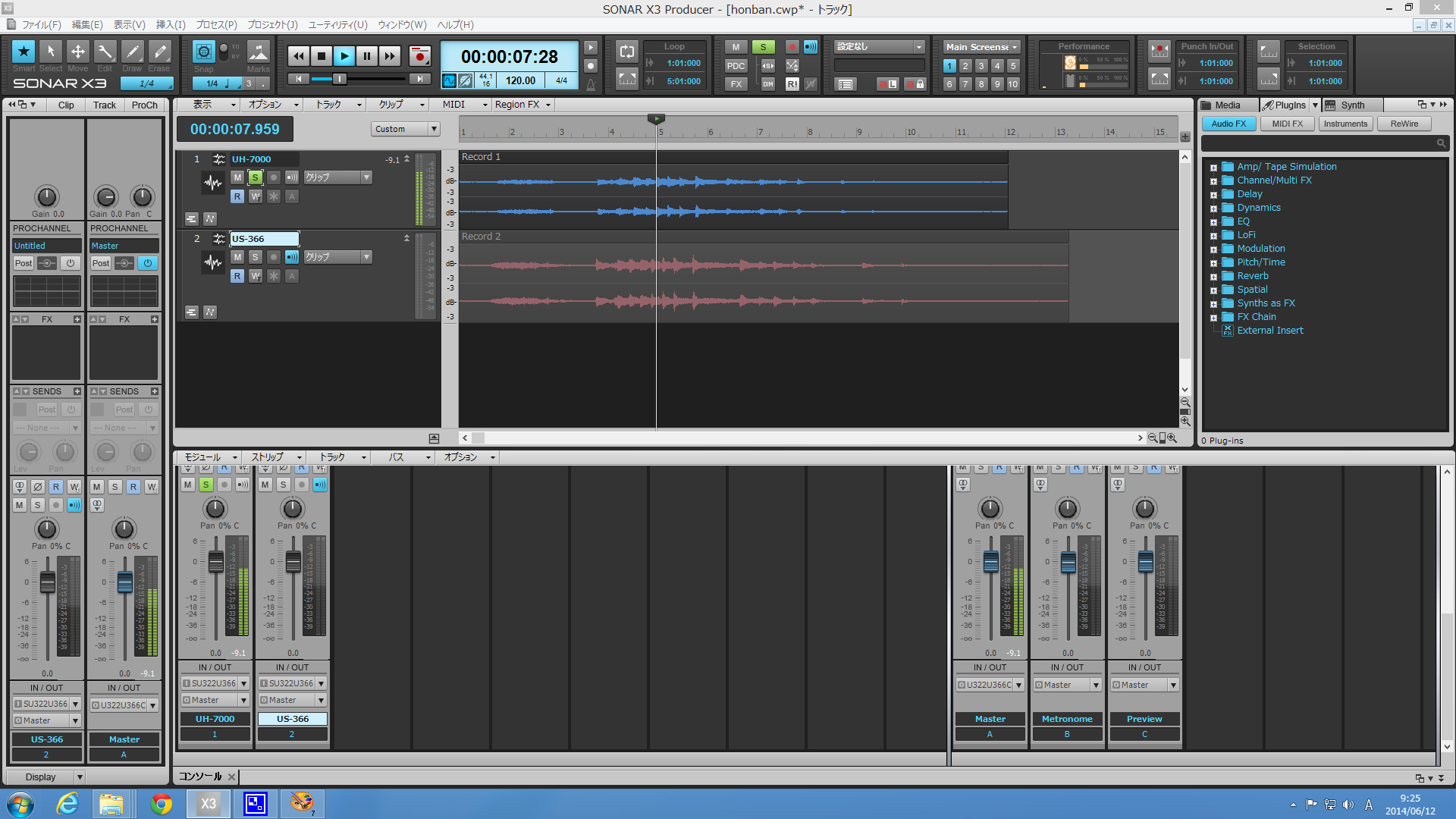This screenshot has height=819, width=1456.
Task: Click the Record button in transport
Action: coord(419,56)
